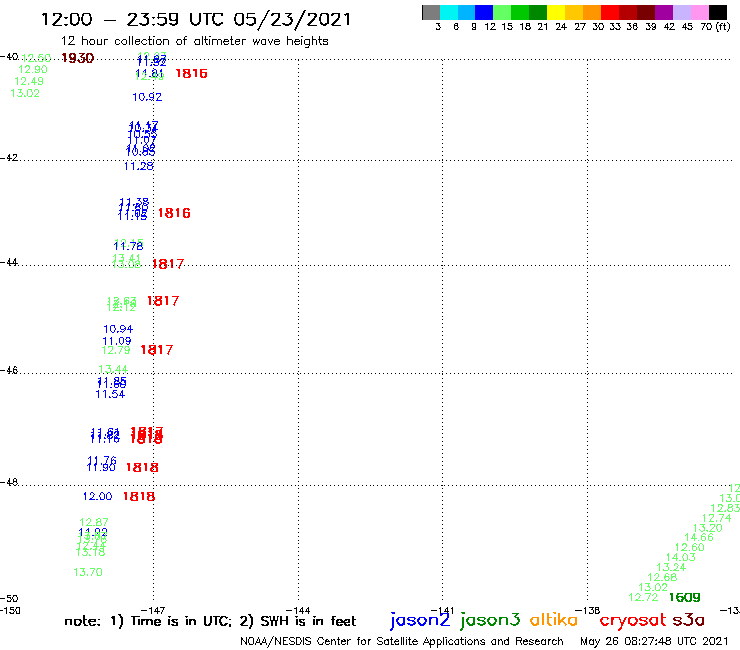Click the blue value 11.54
The height and width of the screenshot is (650, 740).
coord(110,394)
